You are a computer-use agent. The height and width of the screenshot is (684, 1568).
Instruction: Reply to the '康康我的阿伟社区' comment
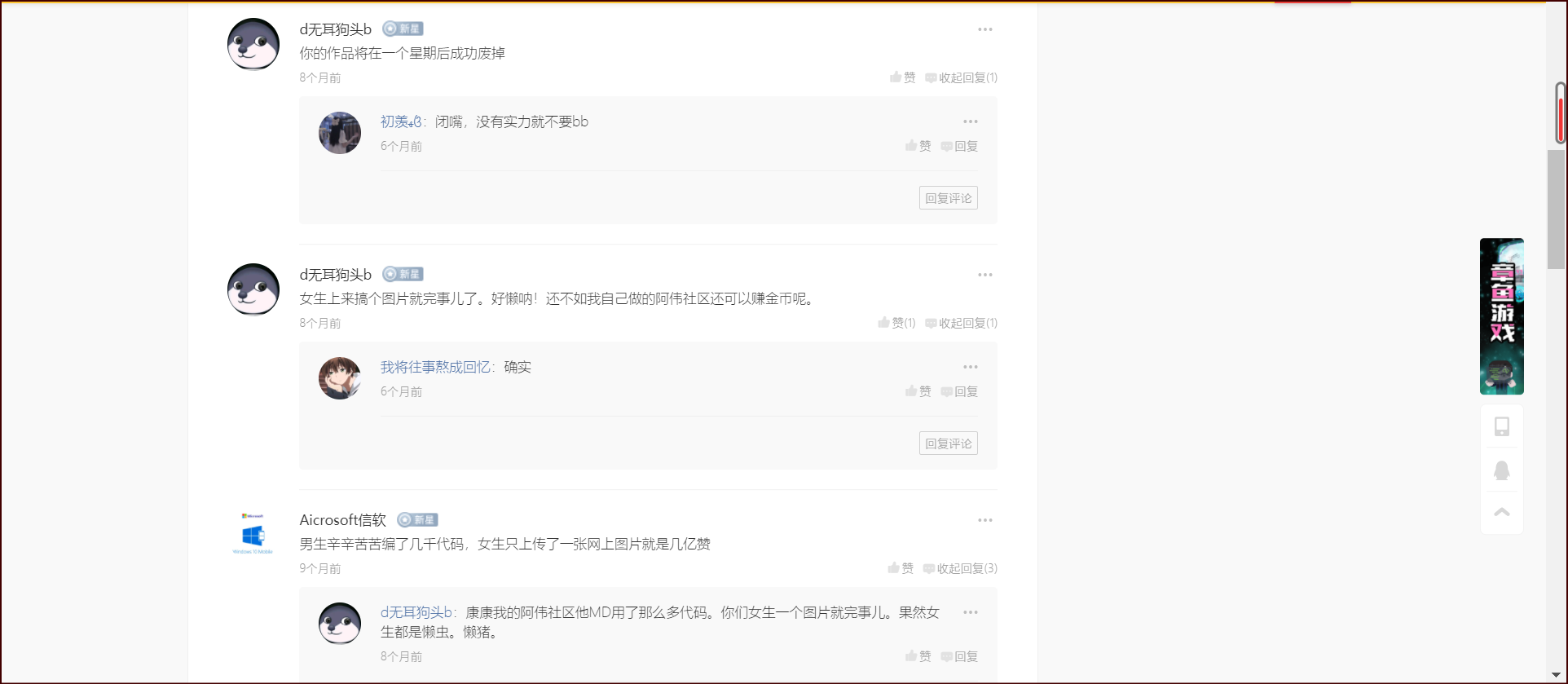click(x=959, y=656)
